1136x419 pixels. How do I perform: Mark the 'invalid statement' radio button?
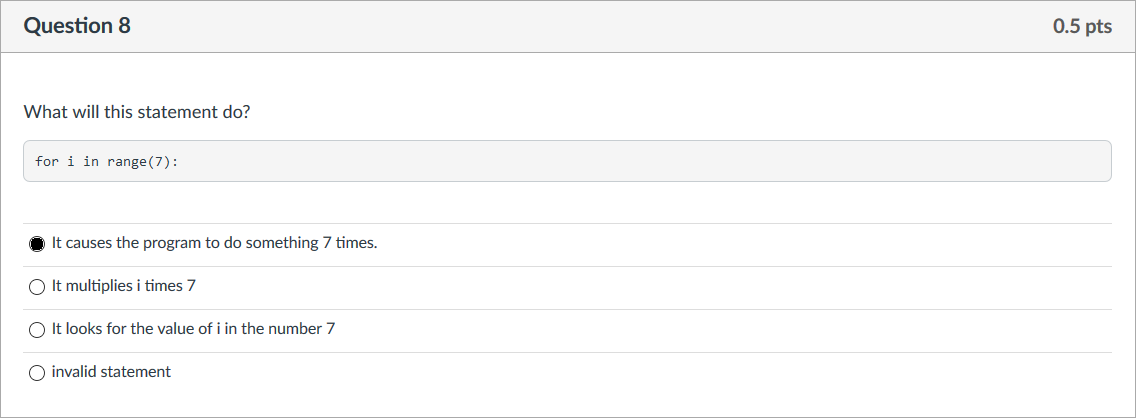tap(37, 373)
